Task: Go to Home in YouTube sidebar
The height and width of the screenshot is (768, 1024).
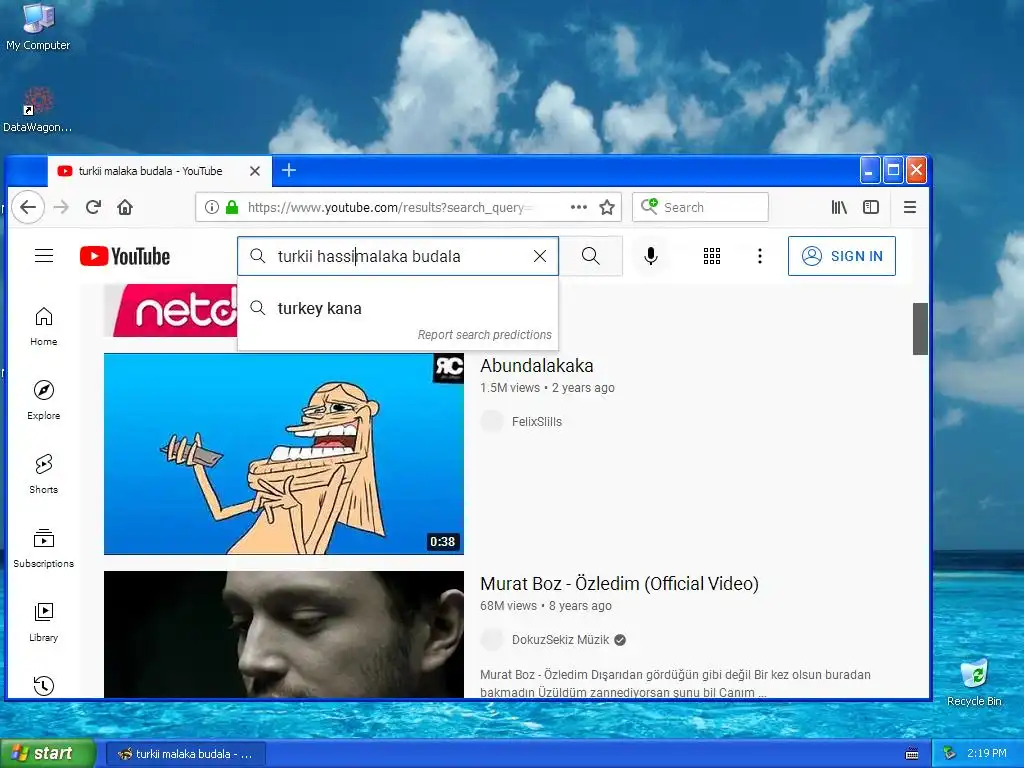Action: (x=44, y=327)
